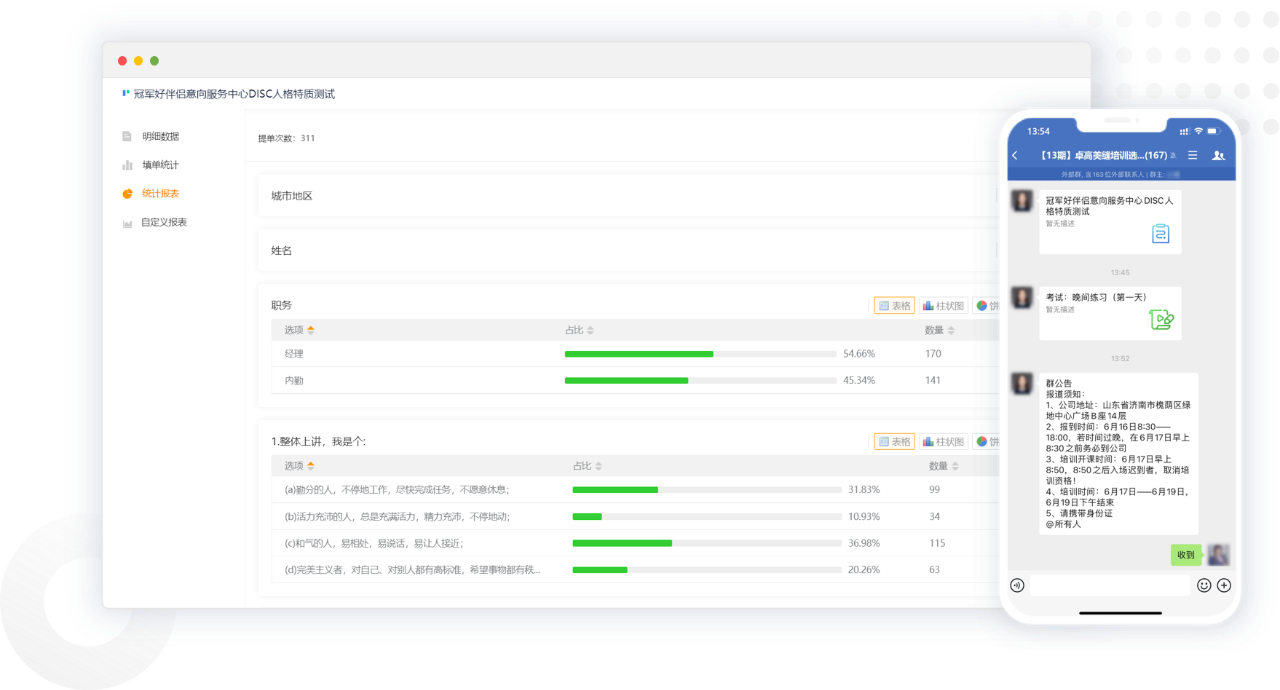The width and height of the screenshot is (1280, 690).
Task: Open the 群公告 announcement message
Action: click(1119, 453)
